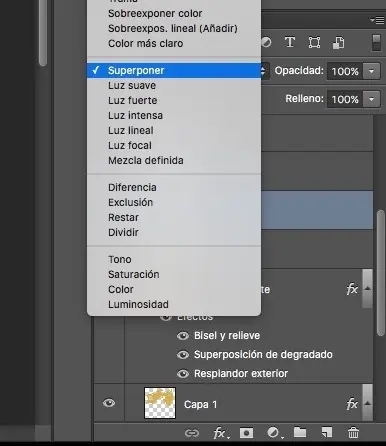
Task: Click the Superposición de degradado effect name
Action: 263,355
